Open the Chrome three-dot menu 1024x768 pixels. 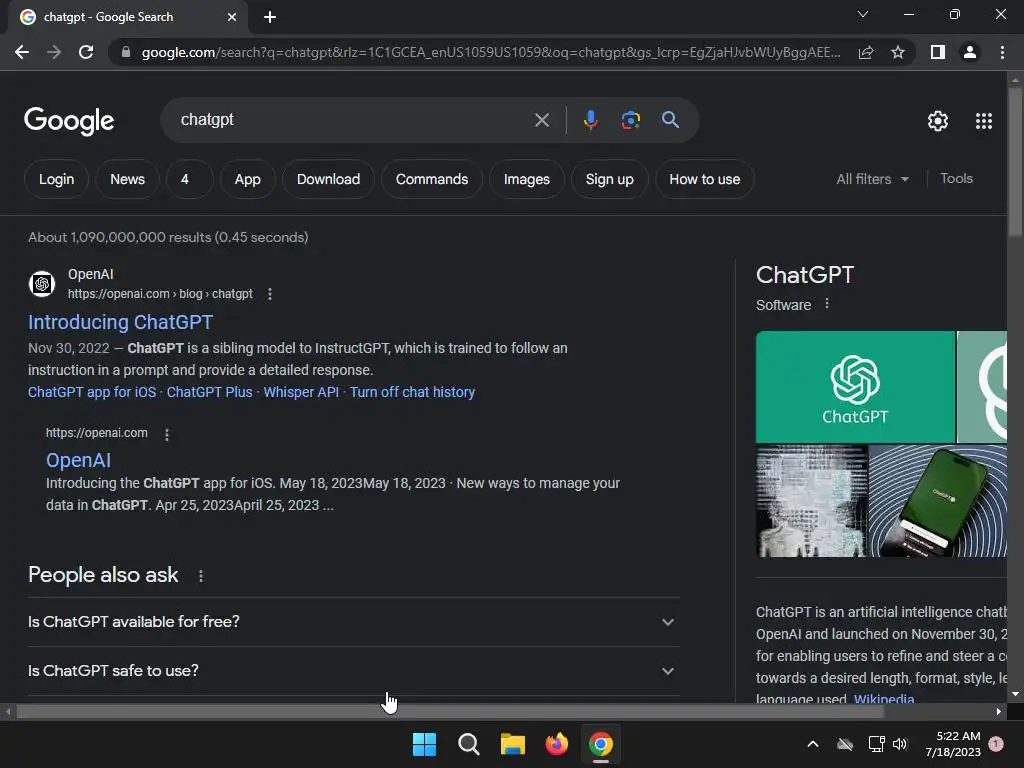(x=1002, y=52)
